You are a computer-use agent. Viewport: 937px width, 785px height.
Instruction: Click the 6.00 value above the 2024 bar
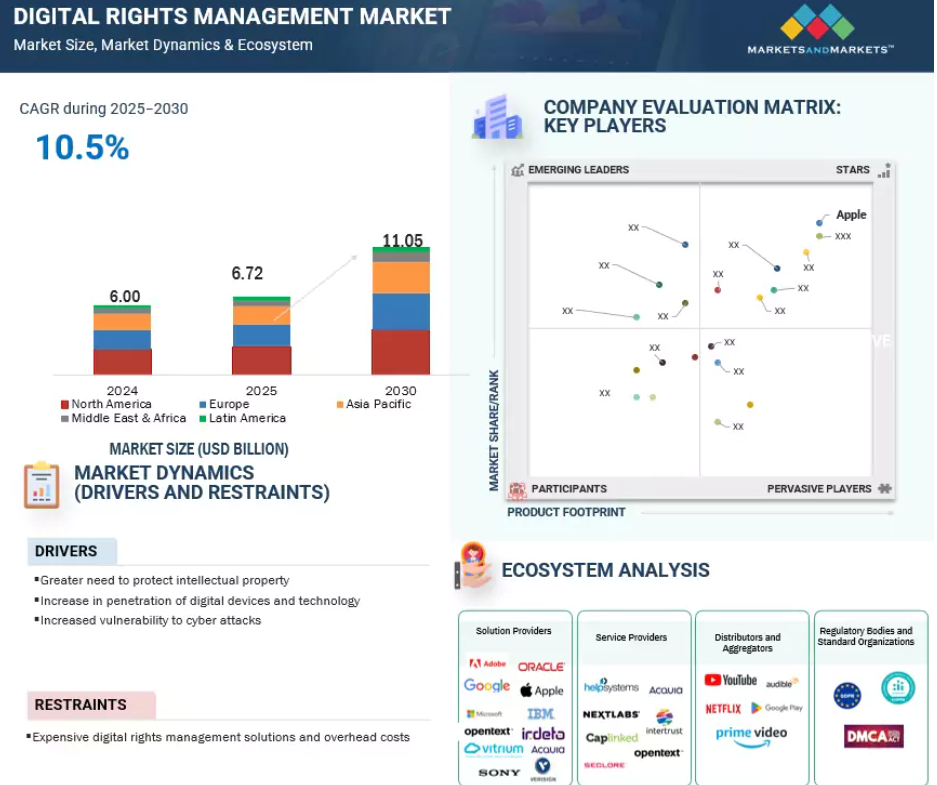click(x=125, y=296)
